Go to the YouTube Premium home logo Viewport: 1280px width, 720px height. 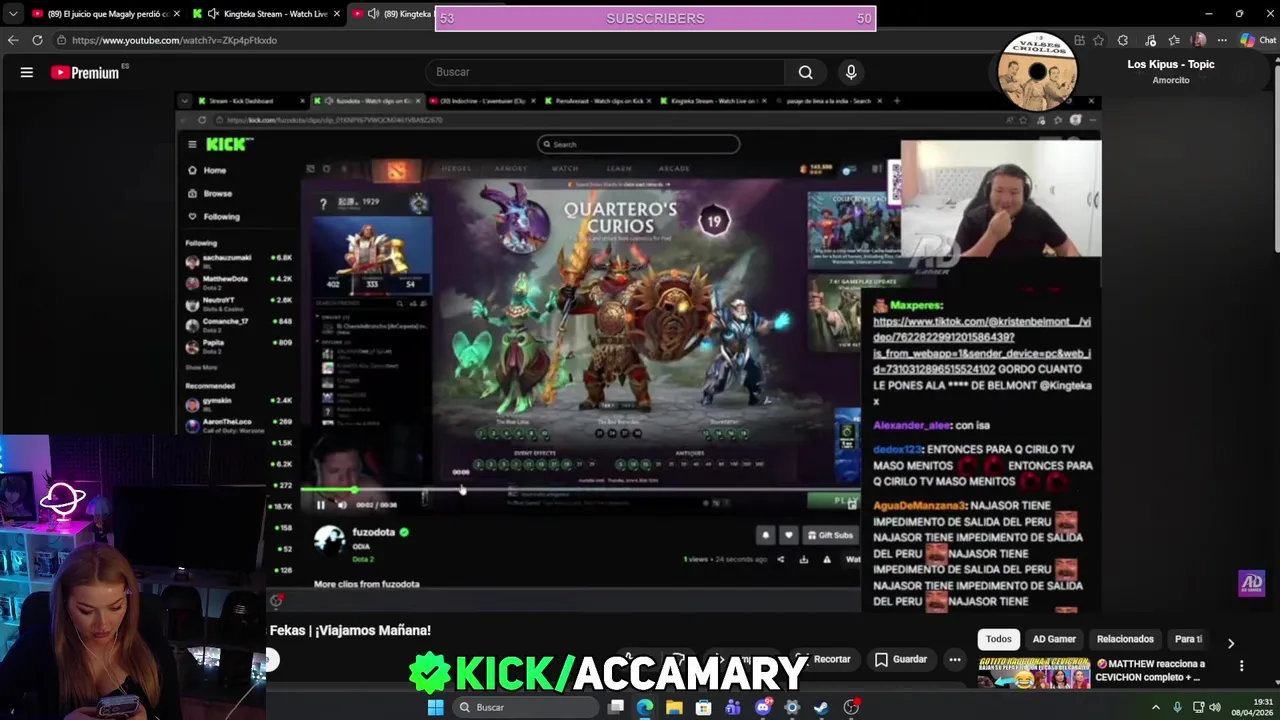(85, 72)
